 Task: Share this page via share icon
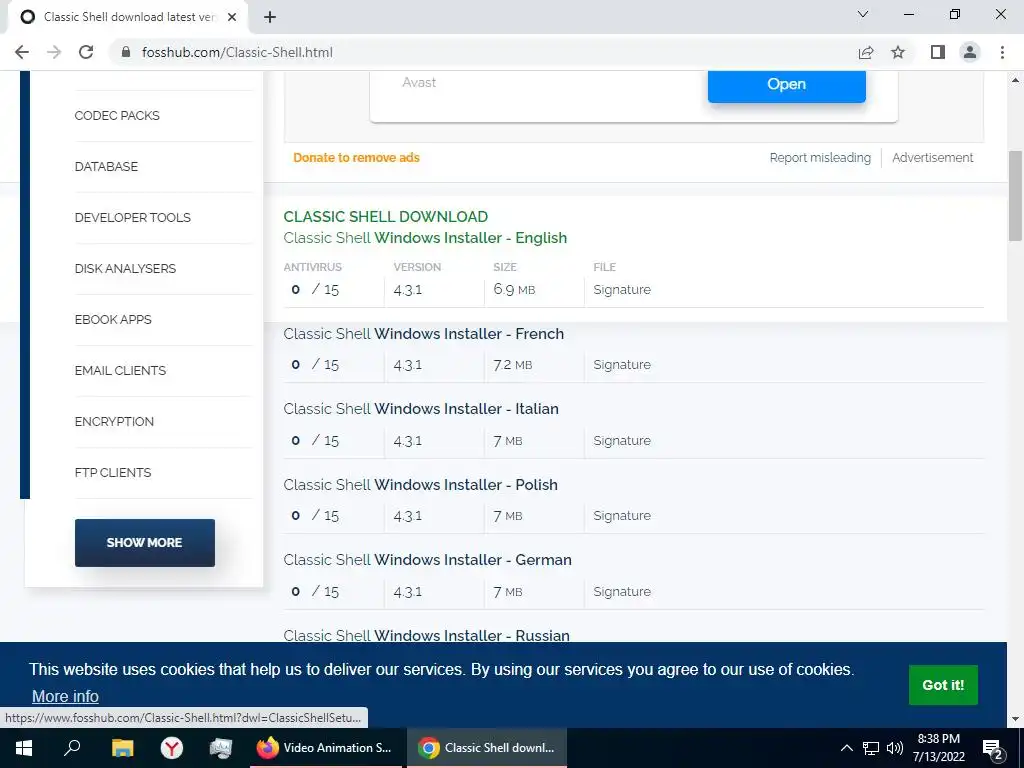(866, 52)
